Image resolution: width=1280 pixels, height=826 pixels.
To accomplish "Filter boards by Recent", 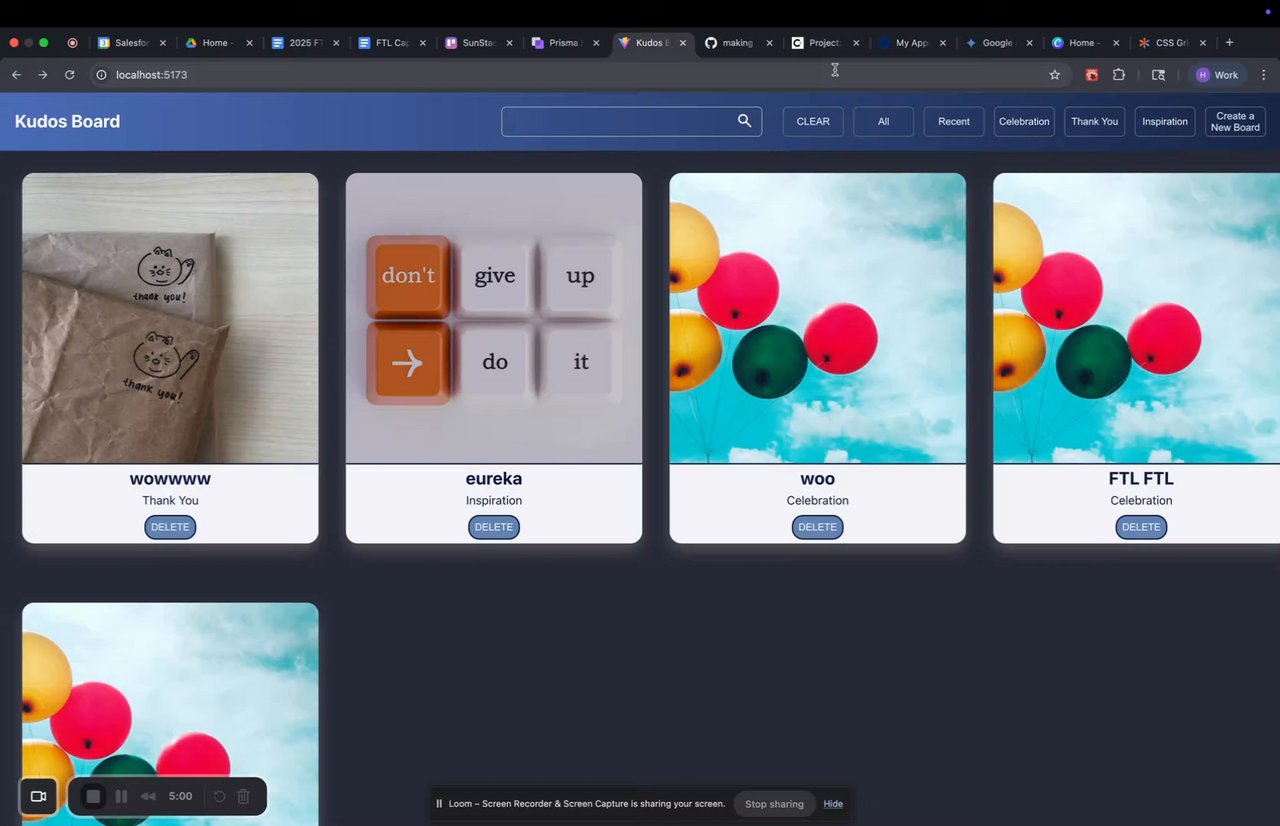I will (x=954, y=121).
